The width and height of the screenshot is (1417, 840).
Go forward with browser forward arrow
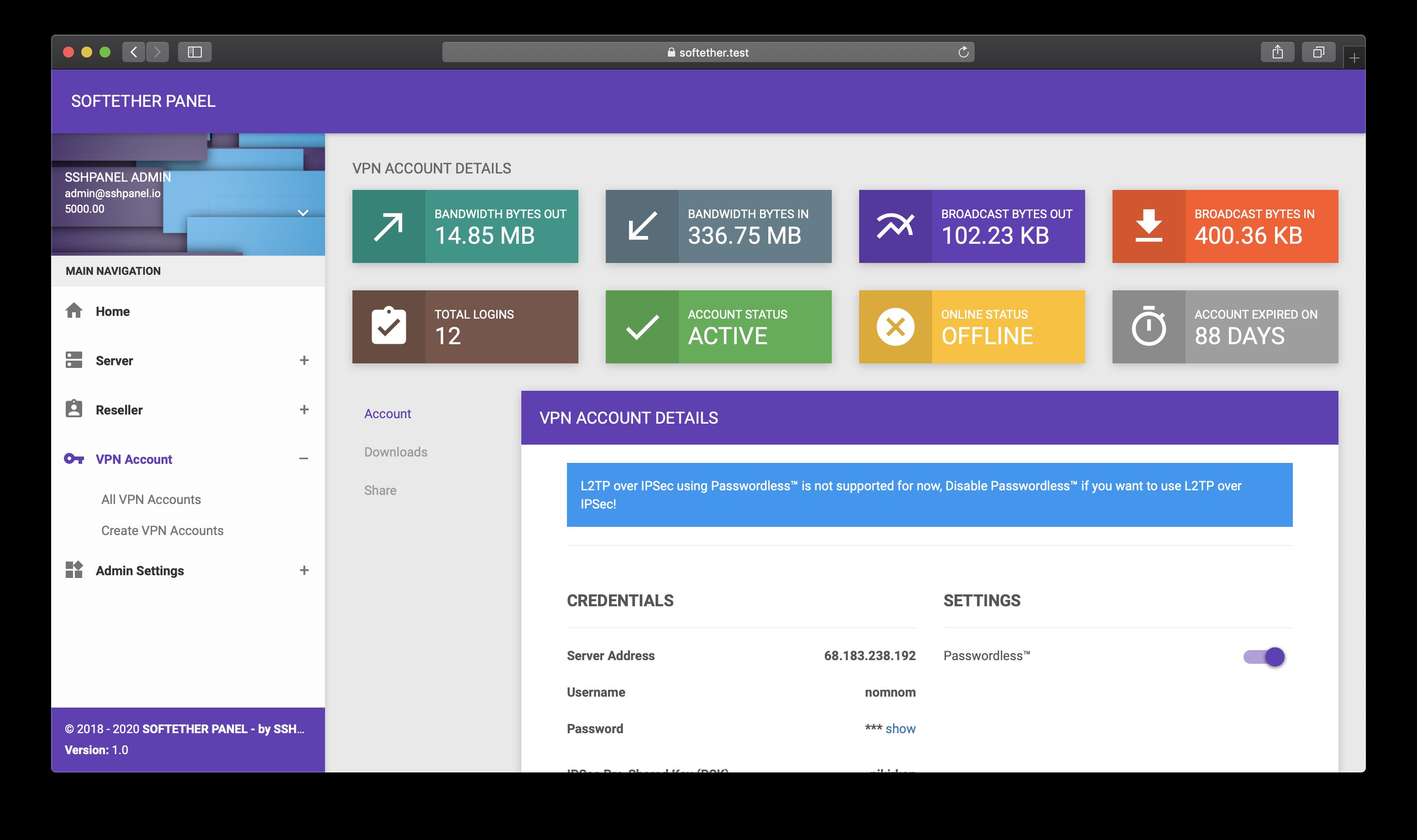pyautogui.click(x=157, y=52)
